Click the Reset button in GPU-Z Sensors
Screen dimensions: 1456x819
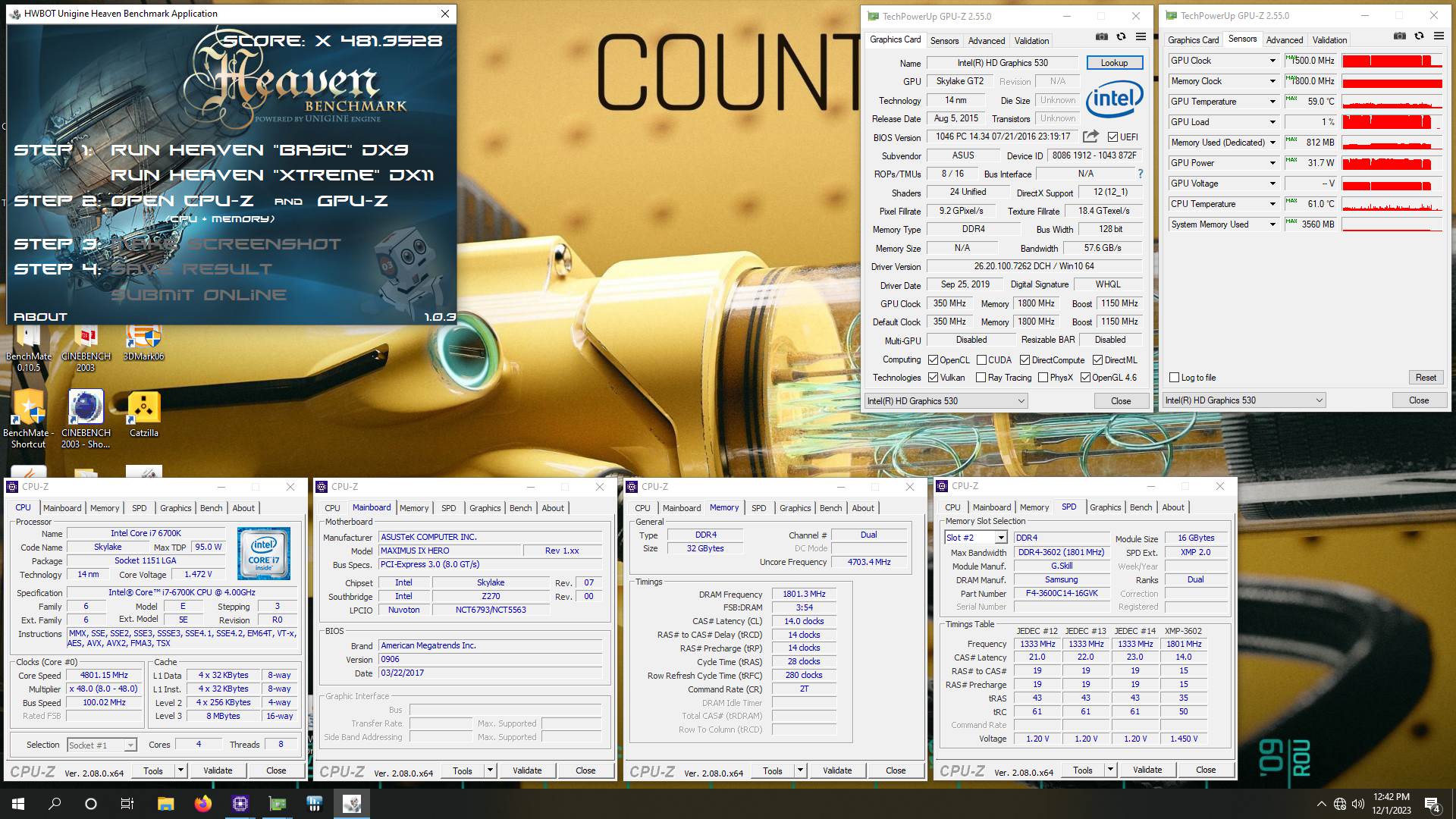pos(1425,378)
